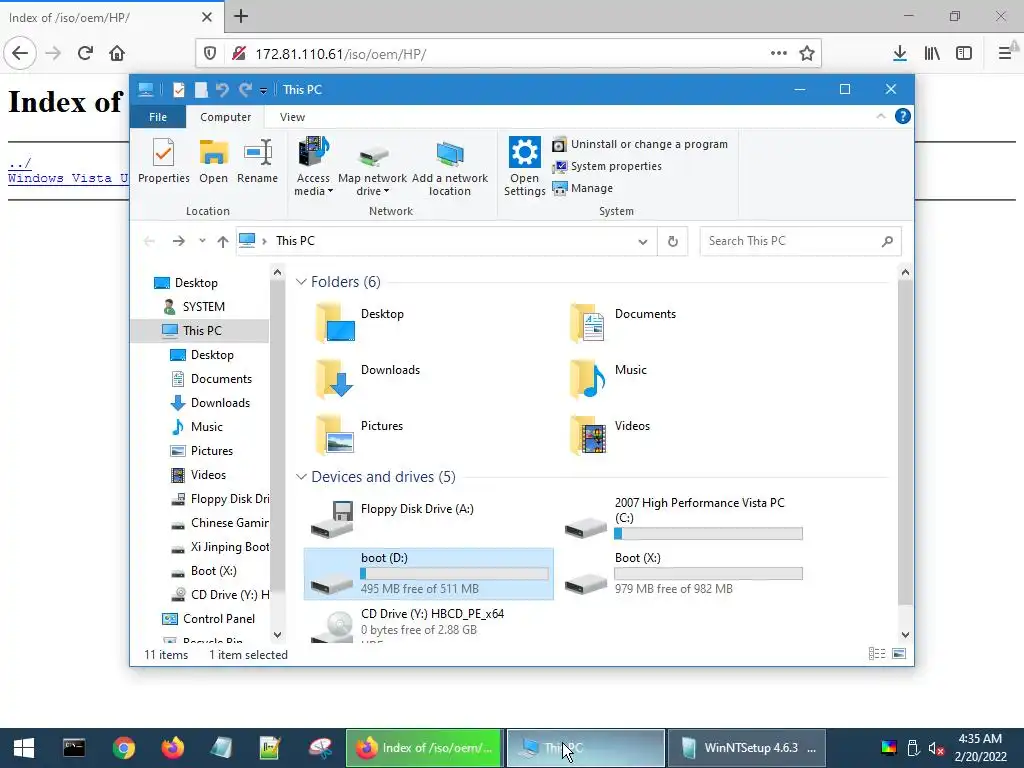Click the Chrome icon in taskbar

pos(123,748)
